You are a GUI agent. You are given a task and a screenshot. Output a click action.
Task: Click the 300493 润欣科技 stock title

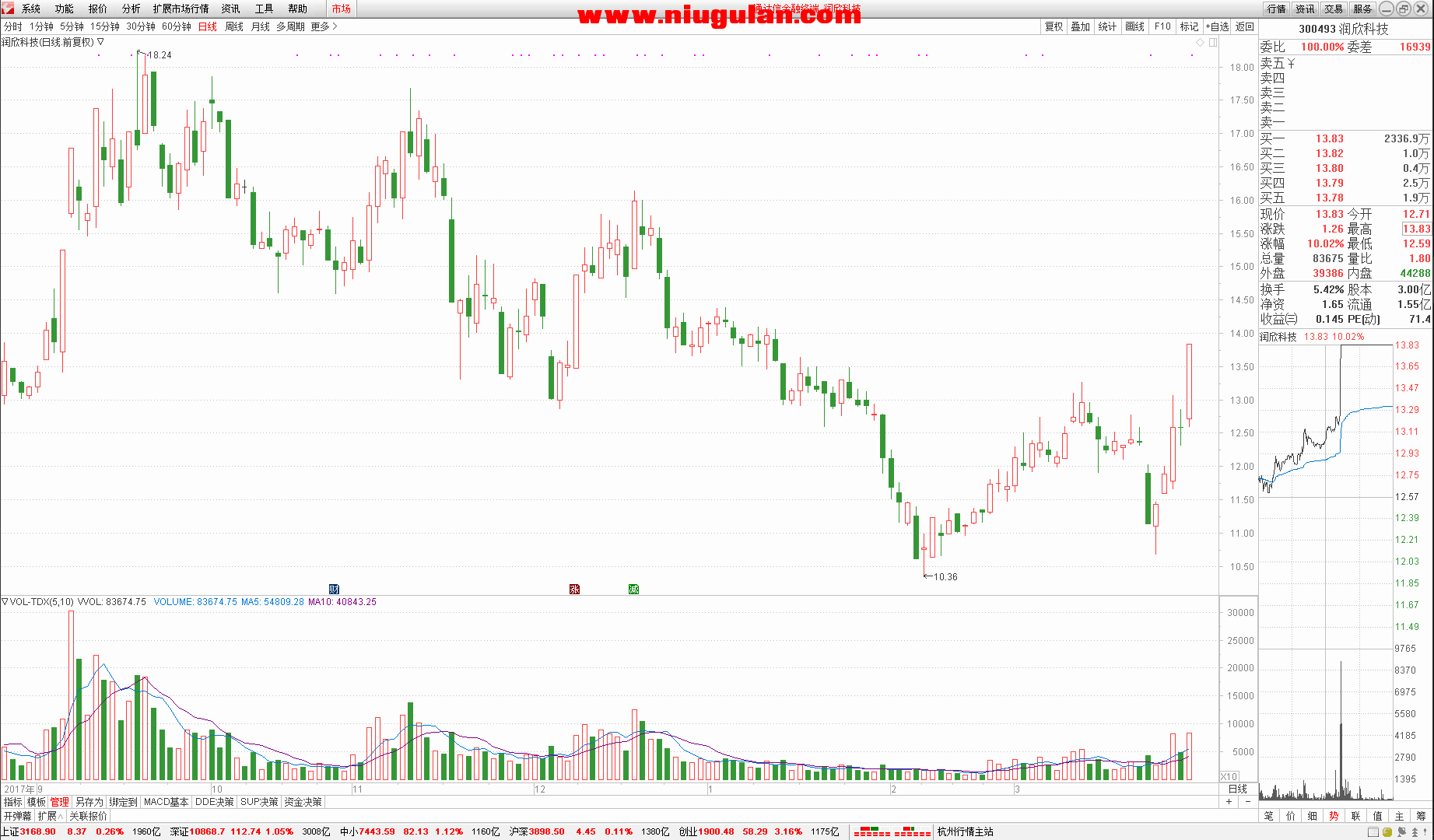(x=1344, y=29)
